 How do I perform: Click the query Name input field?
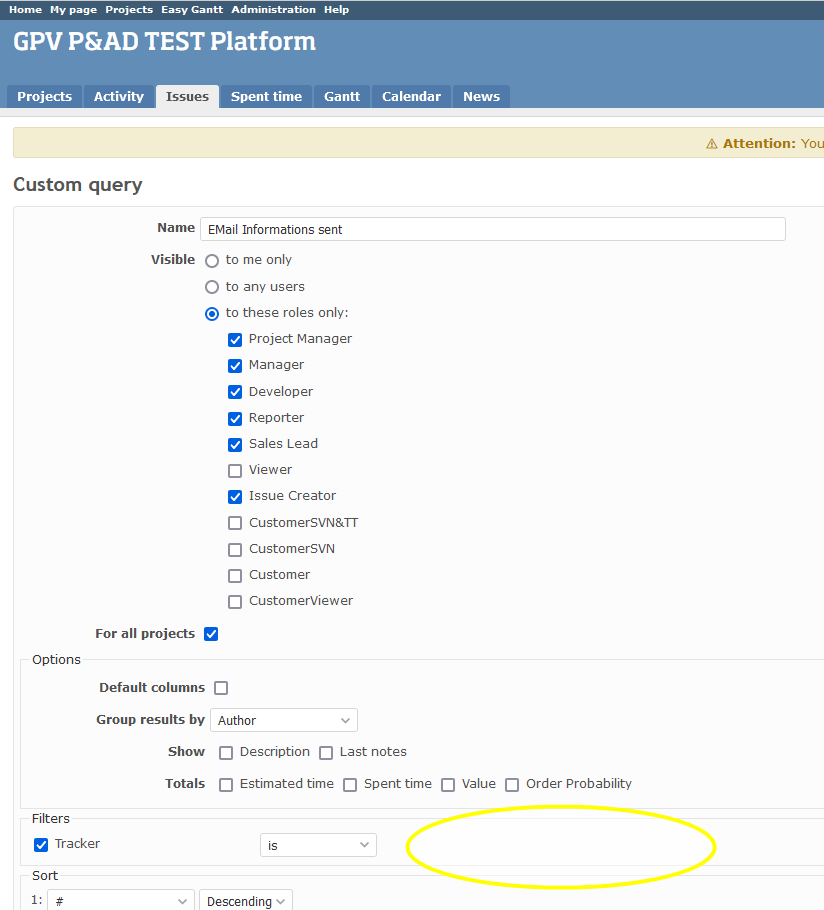click(x=493, y=229)
